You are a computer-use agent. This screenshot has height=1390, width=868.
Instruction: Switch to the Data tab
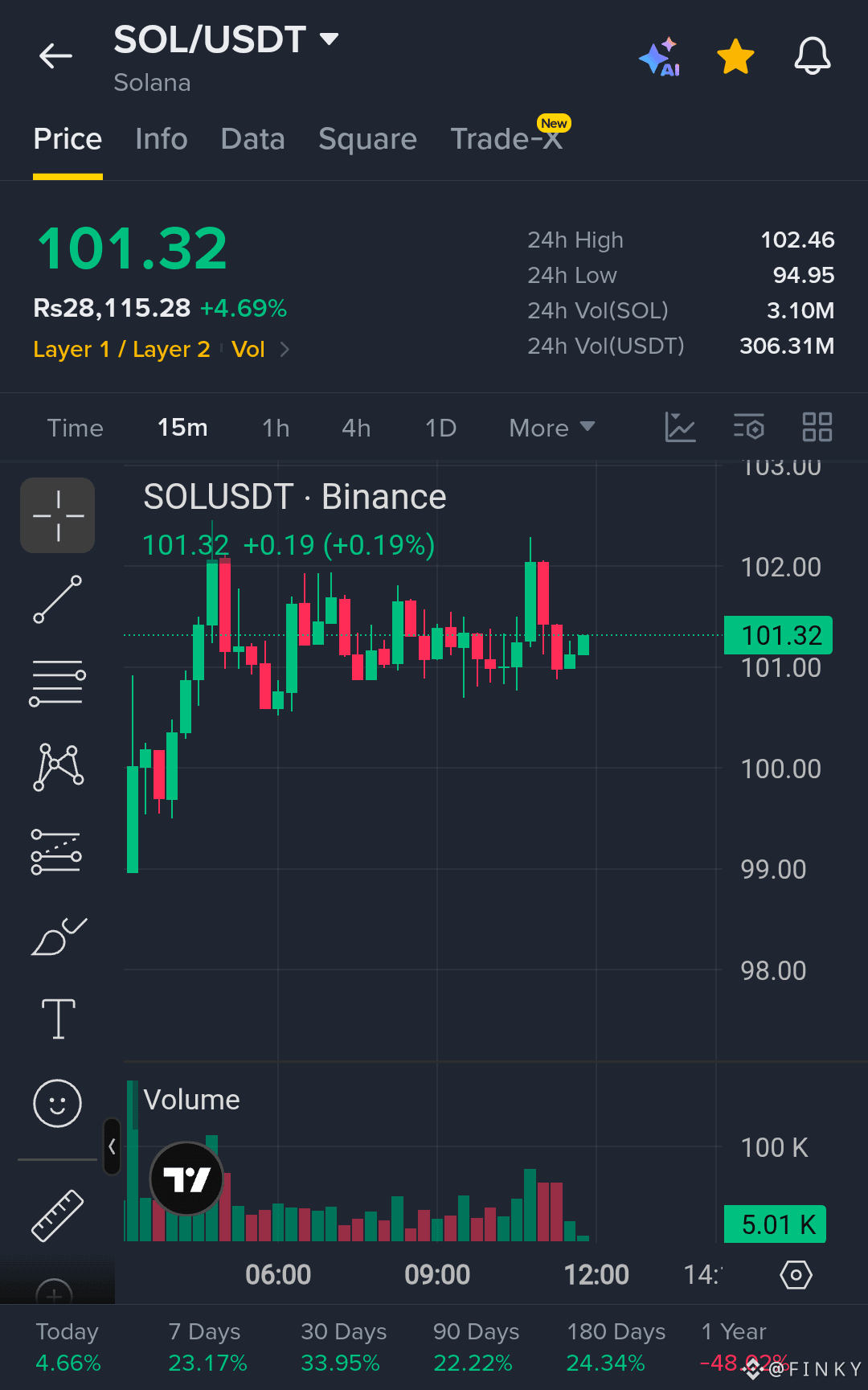pos(252,139)
